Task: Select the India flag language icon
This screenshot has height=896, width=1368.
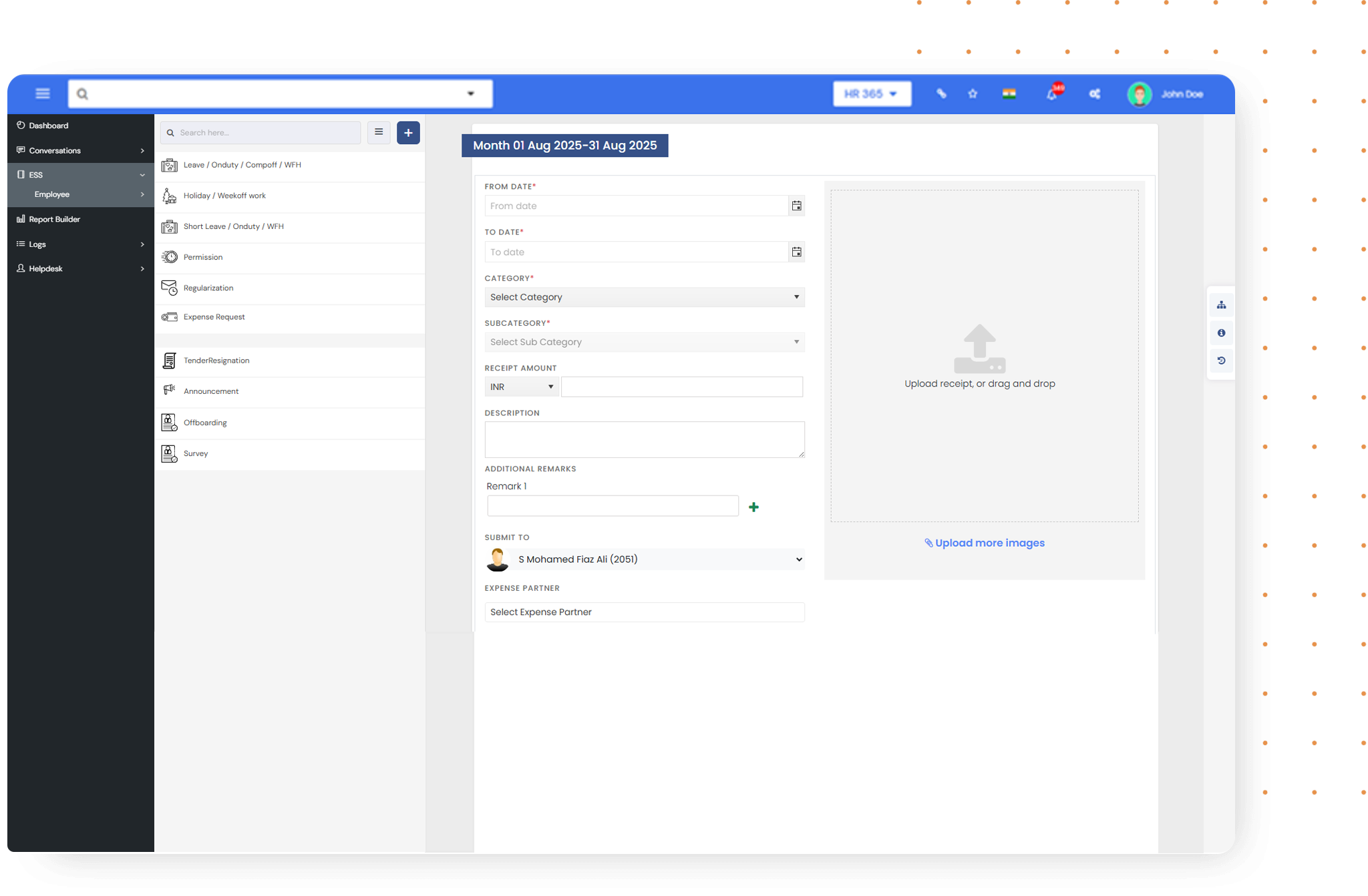Action: [x=1009, y=93]
